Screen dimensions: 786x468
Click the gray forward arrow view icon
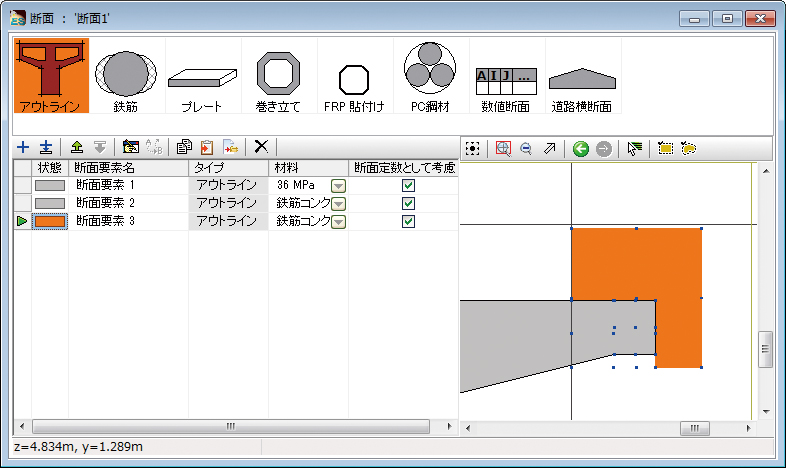[x=604, y=149]
